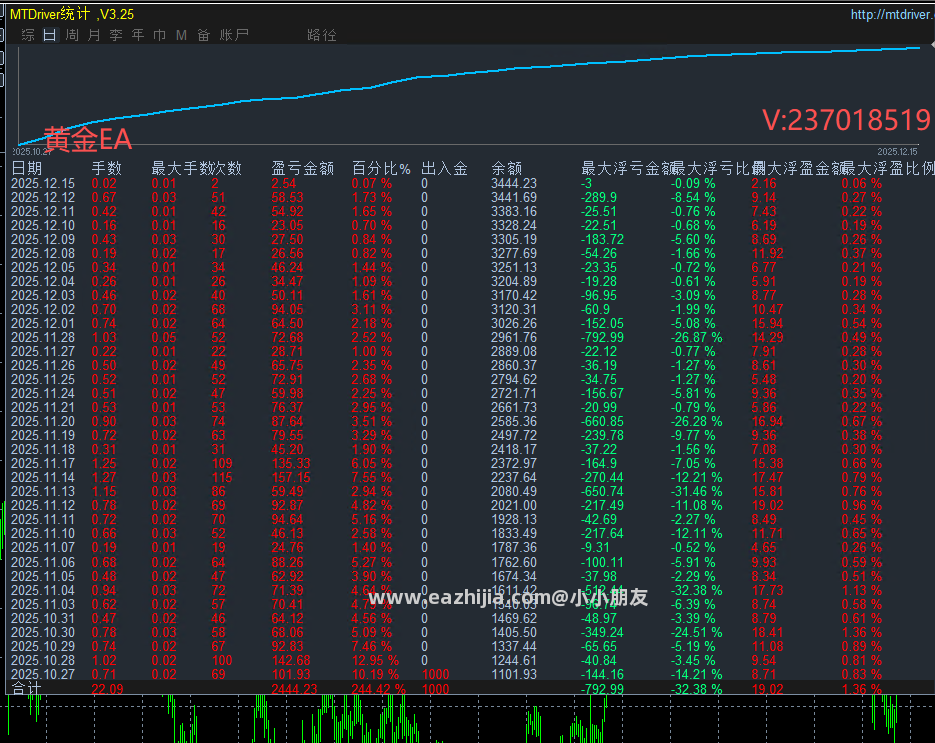
Task: Click the 最大手数 column header
Action: (x=181, y=169)
